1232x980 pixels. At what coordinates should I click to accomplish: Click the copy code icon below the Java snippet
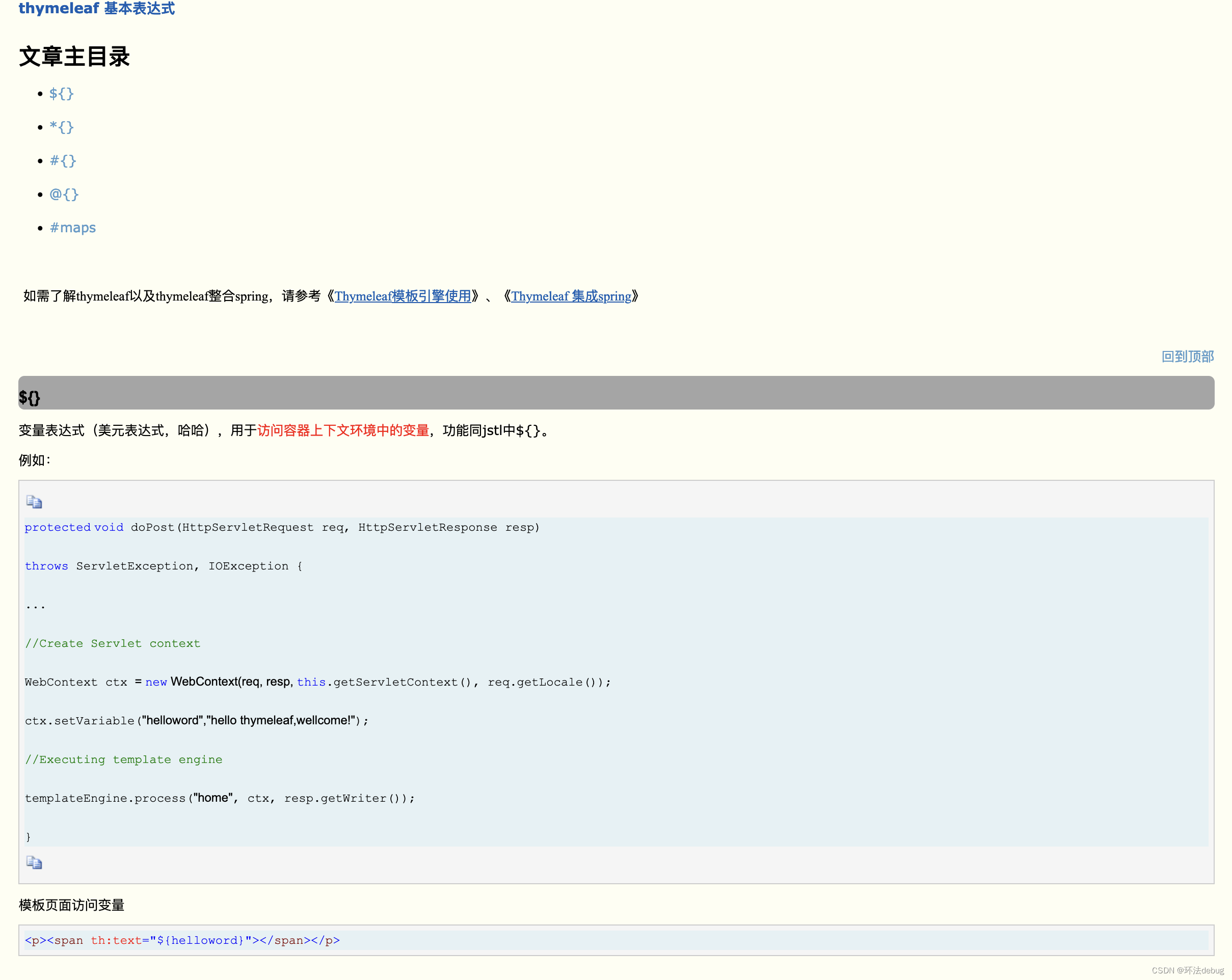pos(34,862)
